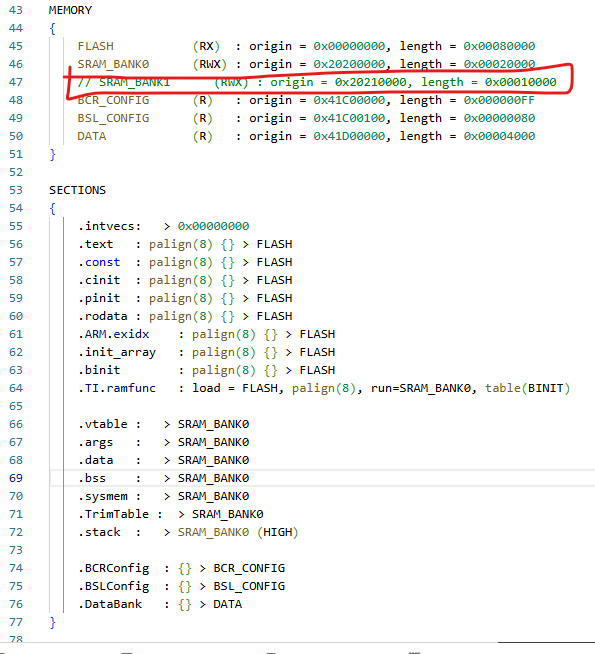Click the .bss section name
Image resolution: width=595 pixels, height=654 pixels.
92,478
